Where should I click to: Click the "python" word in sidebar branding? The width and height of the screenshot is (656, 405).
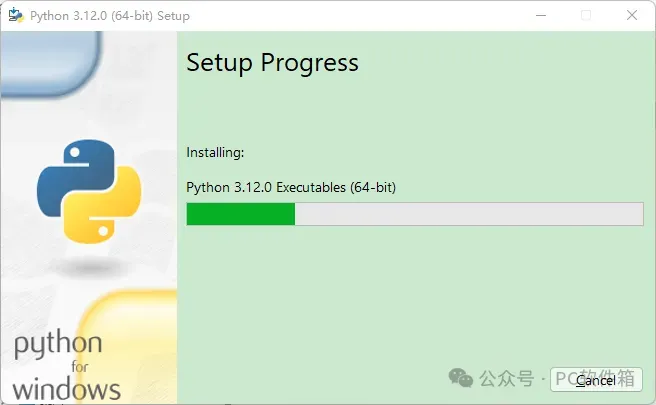[57, 347]
